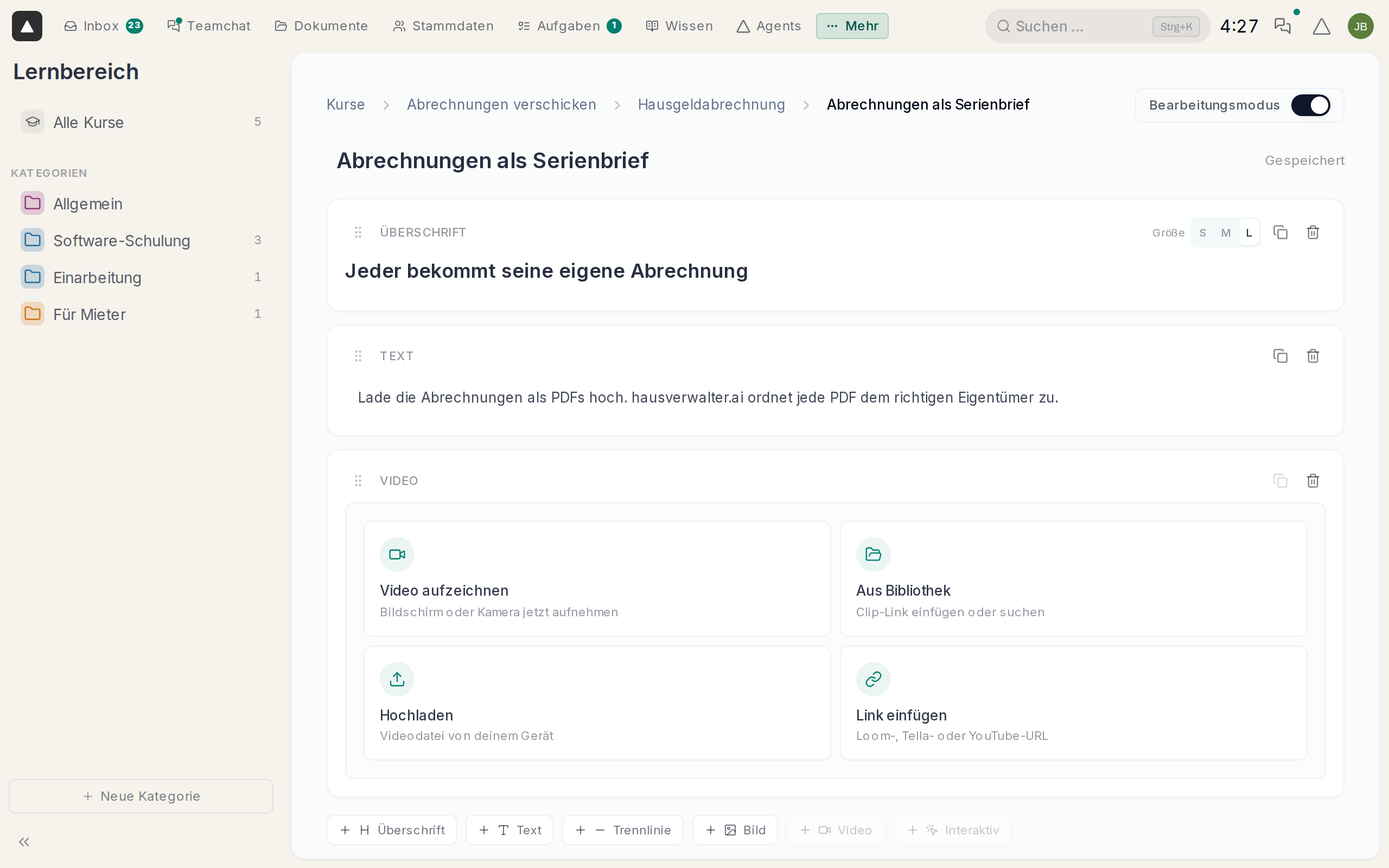Duplicate the Text block
The height and width of the screenshot is (868, 1389).
point(1280,356)
